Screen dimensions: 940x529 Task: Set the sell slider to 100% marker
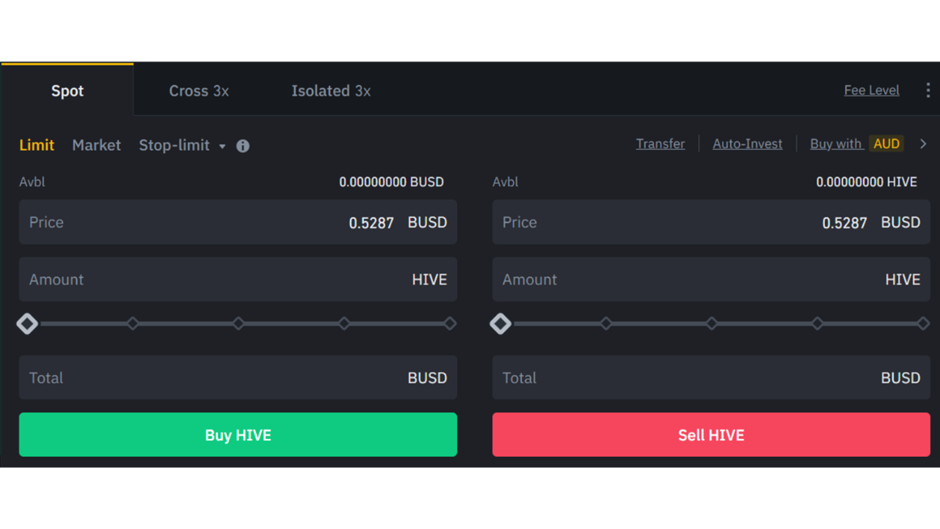click(x=923, y=324)
